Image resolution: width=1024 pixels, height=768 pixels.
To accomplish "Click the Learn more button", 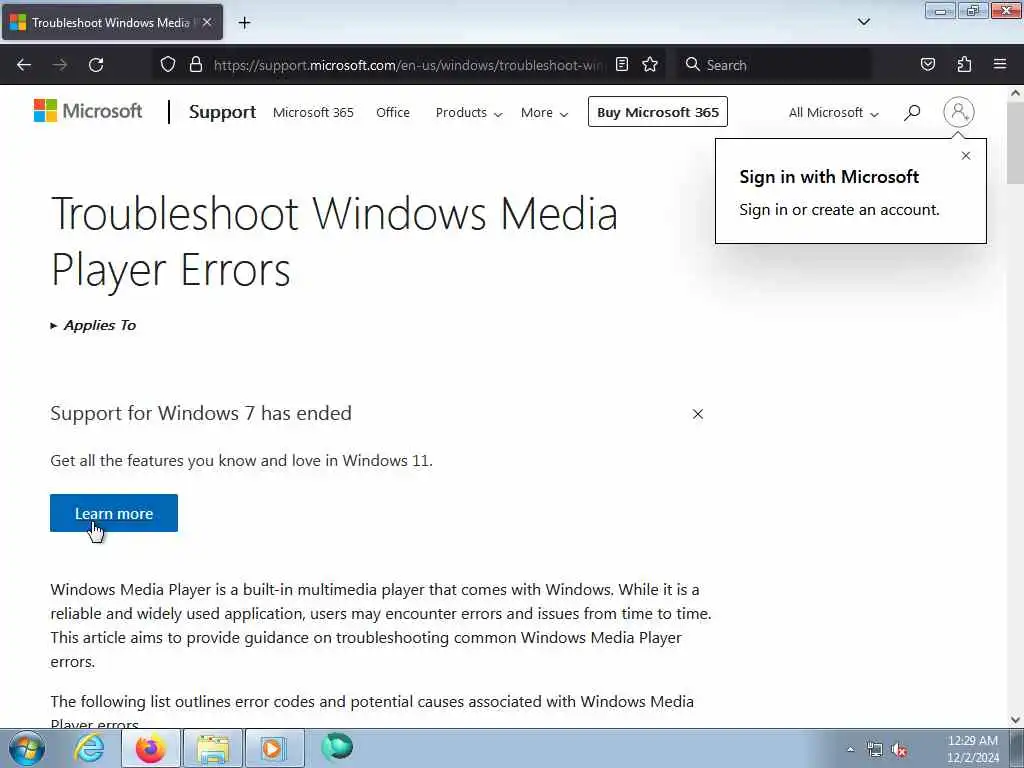I will click(x=114, y=513).
